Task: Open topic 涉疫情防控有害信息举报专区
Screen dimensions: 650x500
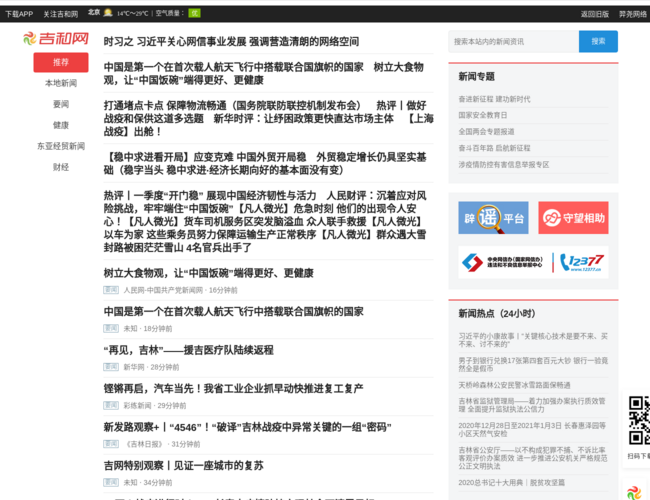Action: tap(504, 165)
